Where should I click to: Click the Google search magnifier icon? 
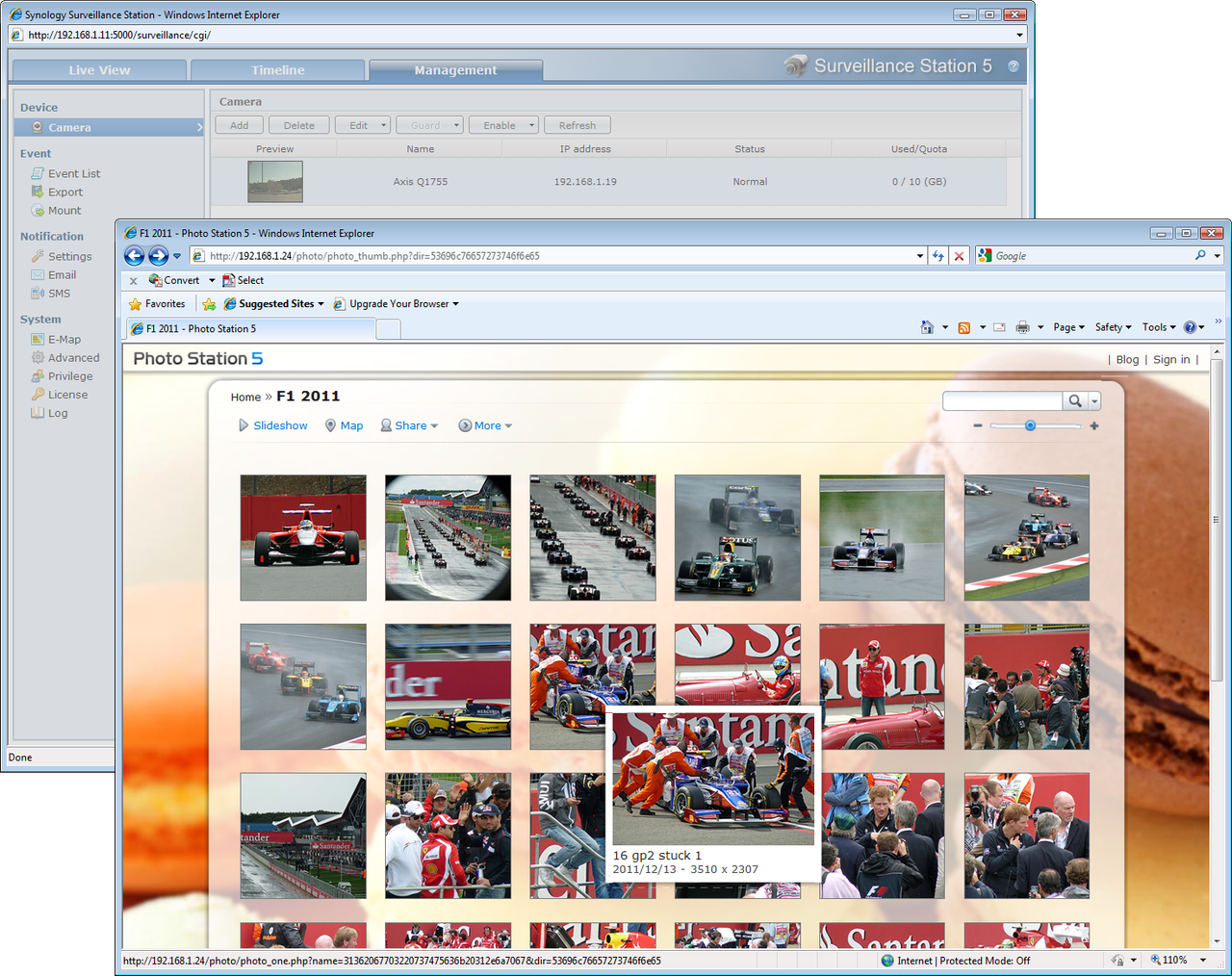(x=1200, y=256)
